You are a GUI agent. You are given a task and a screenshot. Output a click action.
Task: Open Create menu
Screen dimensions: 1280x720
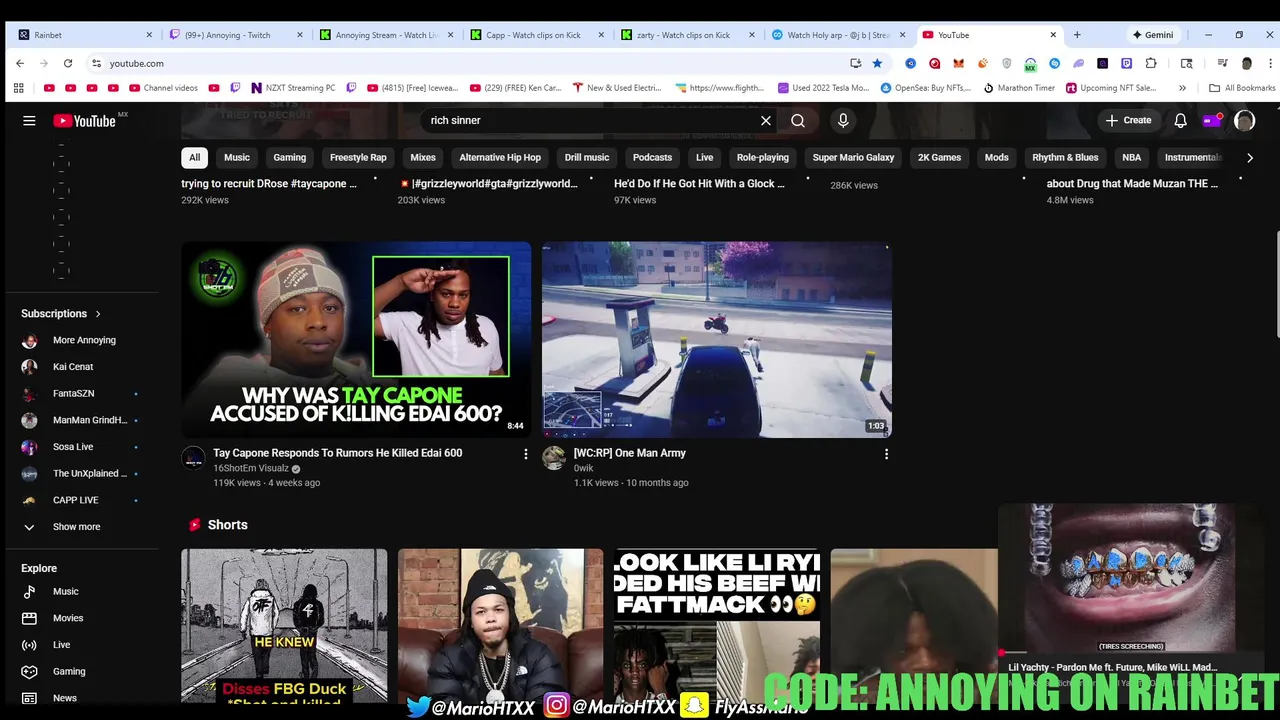pos(1128,120)
